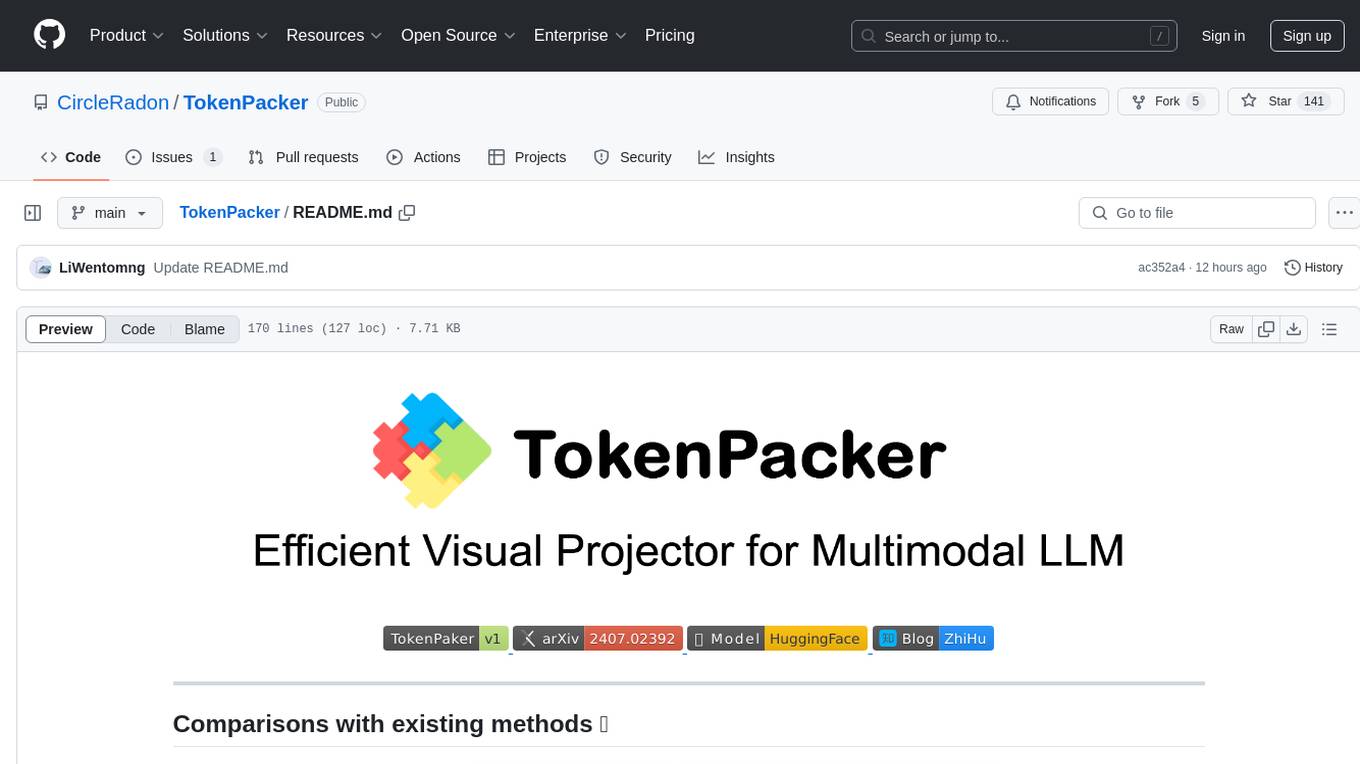Viewport: 1360px width, 764px height.
Task: Select the Blame view
Action: click(204, 329)
